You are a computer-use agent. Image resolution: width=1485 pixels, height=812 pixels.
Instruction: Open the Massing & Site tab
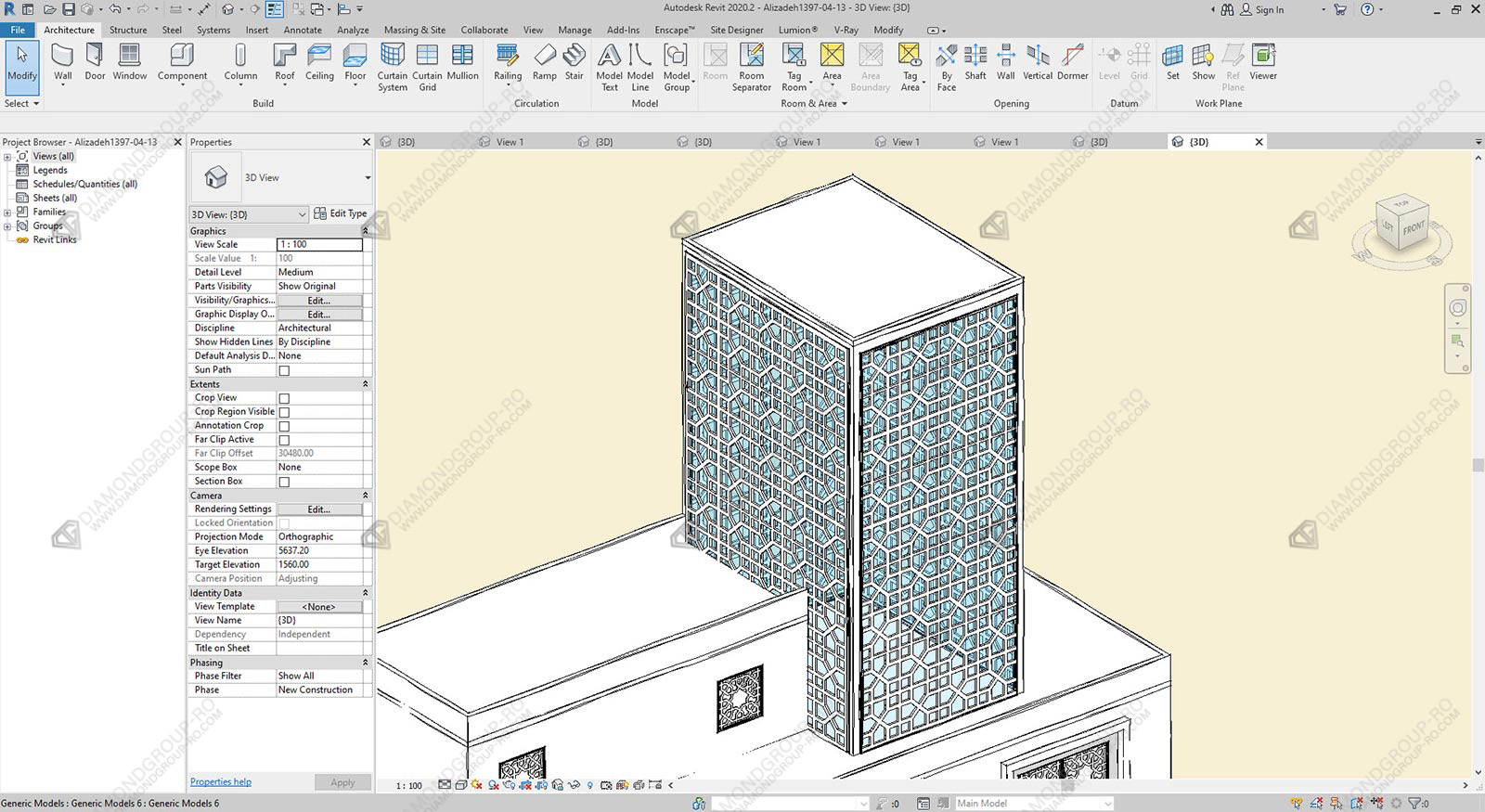(x=415, y=30)
